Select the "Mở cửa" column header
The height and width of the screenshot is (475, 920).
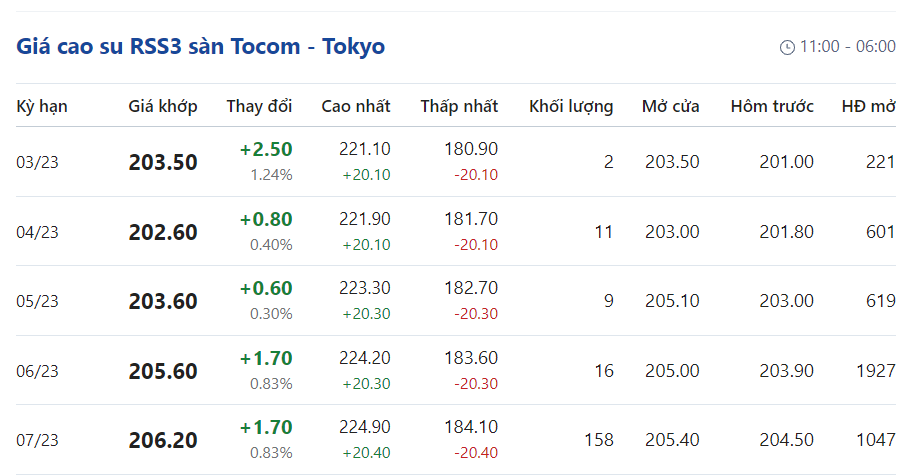671,106
